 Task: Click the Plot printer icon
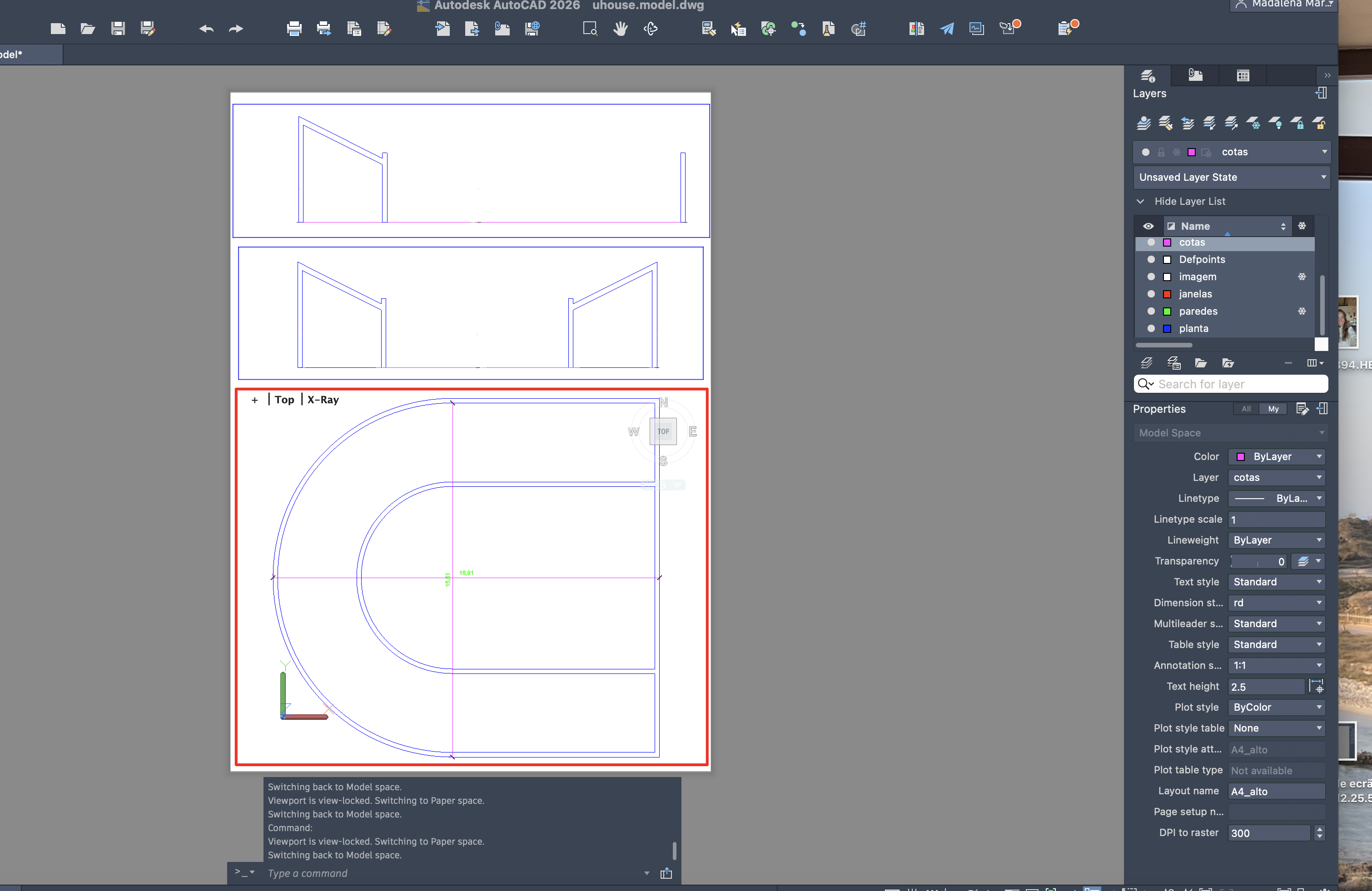click(x=294, y=29)
